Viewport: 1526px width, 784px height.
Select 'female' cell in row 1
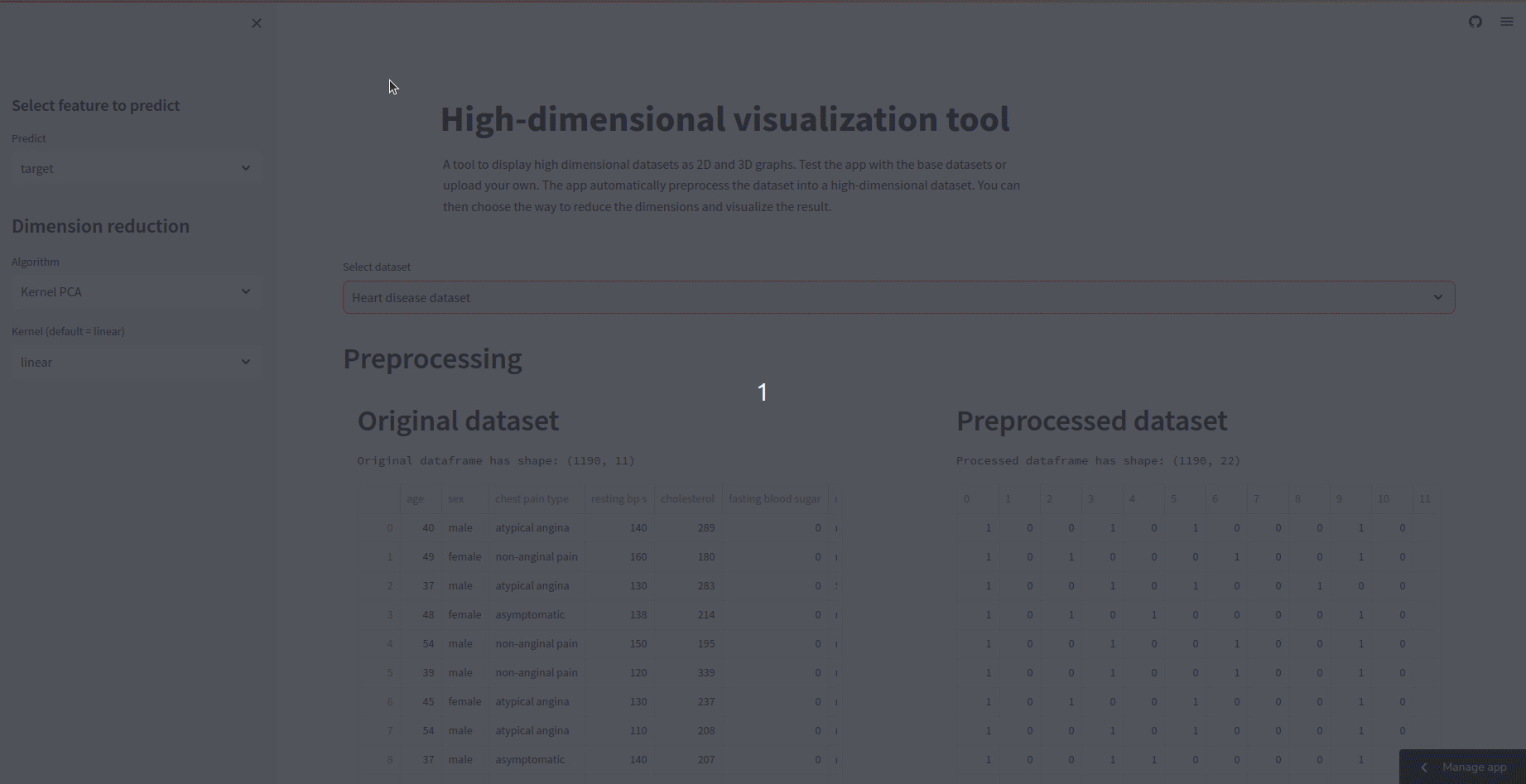[x=465, y=556]
